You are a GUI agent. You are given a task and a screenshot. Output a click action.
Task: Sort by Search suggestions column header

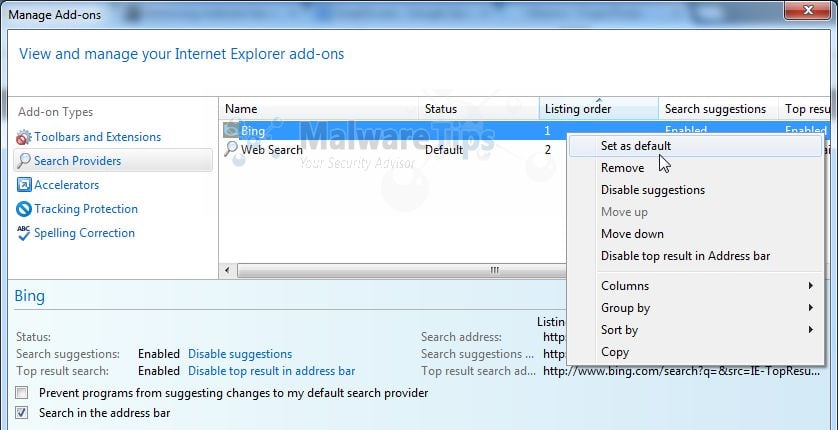[x=718, y=109]
